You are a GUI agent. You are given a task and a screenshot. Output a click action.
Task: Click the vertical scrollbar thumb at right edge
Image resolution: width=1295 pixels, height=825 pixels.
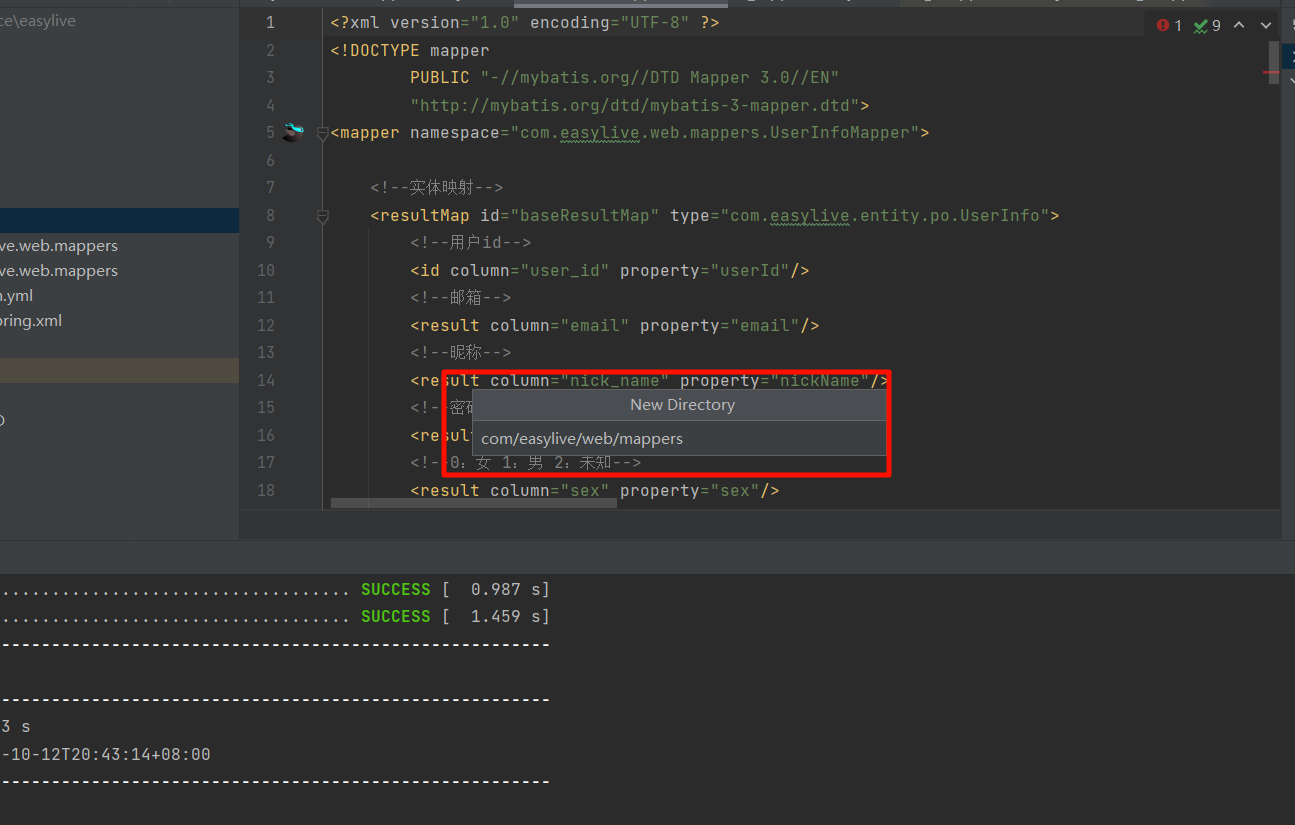(1273, 62)
